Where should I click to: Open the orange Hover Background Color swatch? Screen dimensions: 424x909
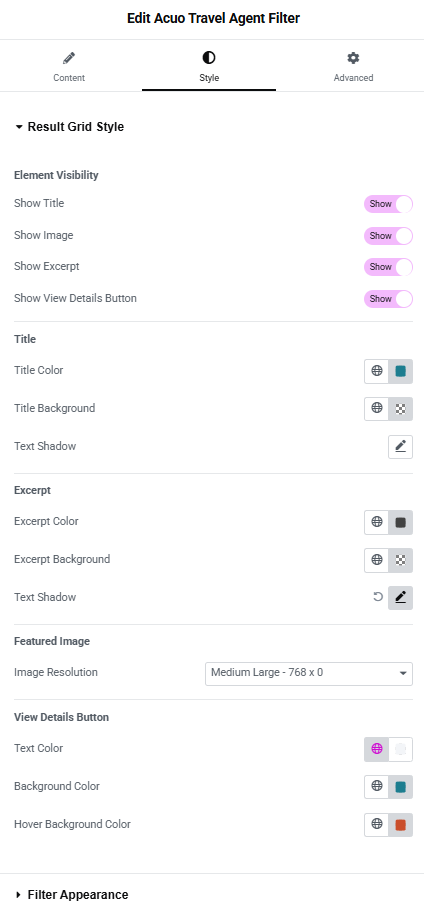click(x=401, y=824)
